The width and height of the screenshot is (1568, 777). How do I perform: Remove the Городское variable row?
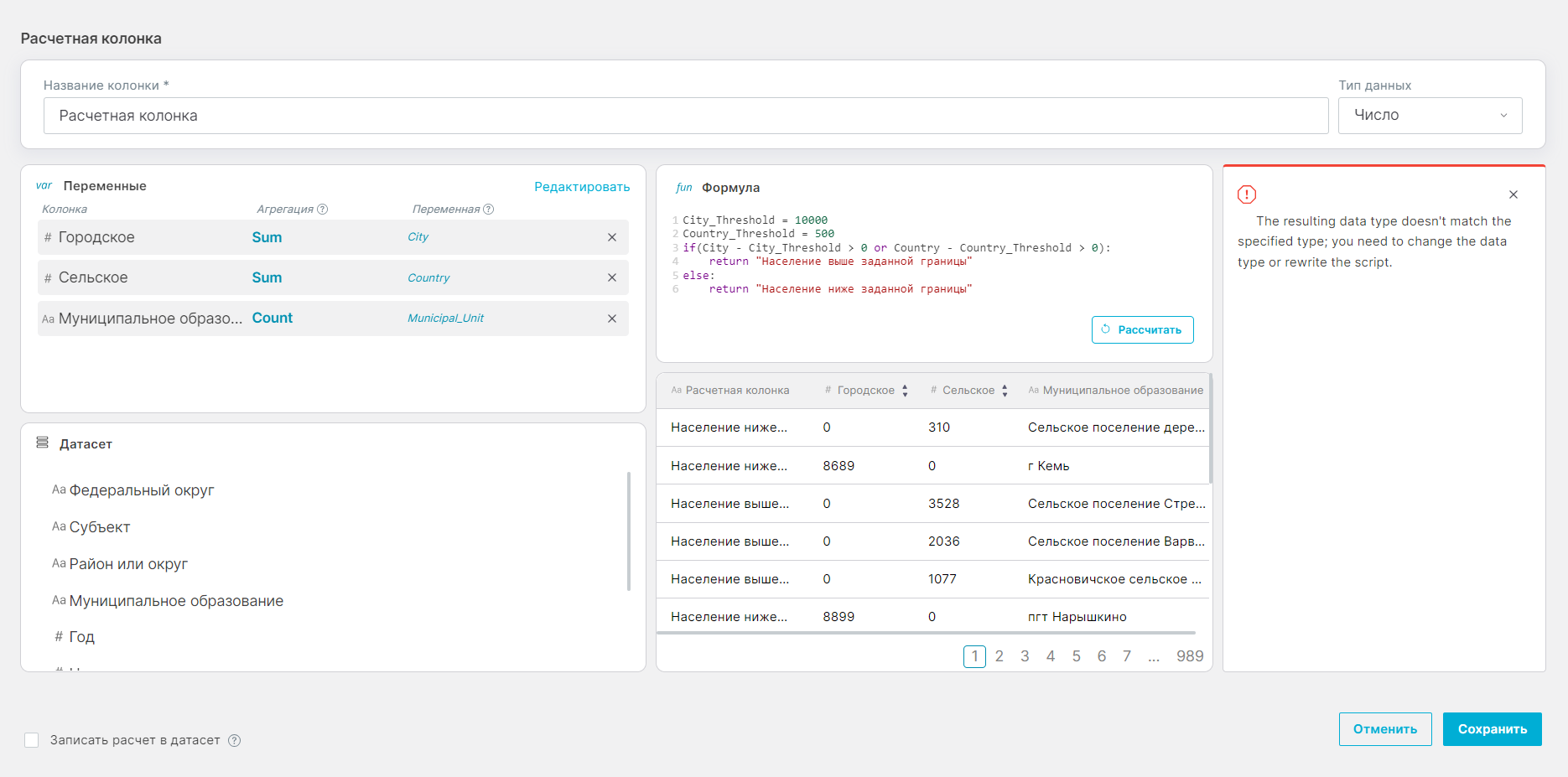612,237
